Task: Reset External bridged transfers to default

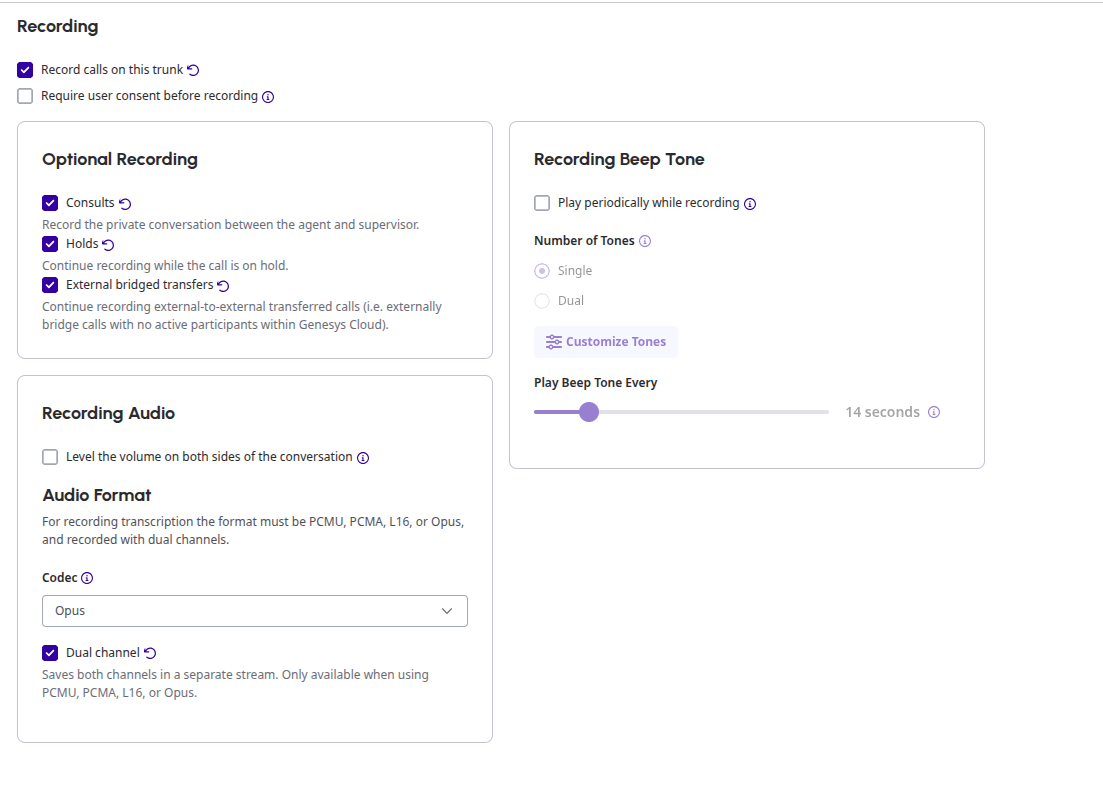Action: click(223, 285)
